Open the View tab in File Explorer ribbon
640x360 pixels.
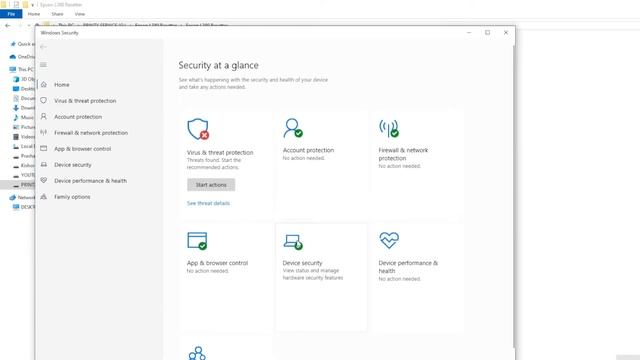[x=80, y=14]
